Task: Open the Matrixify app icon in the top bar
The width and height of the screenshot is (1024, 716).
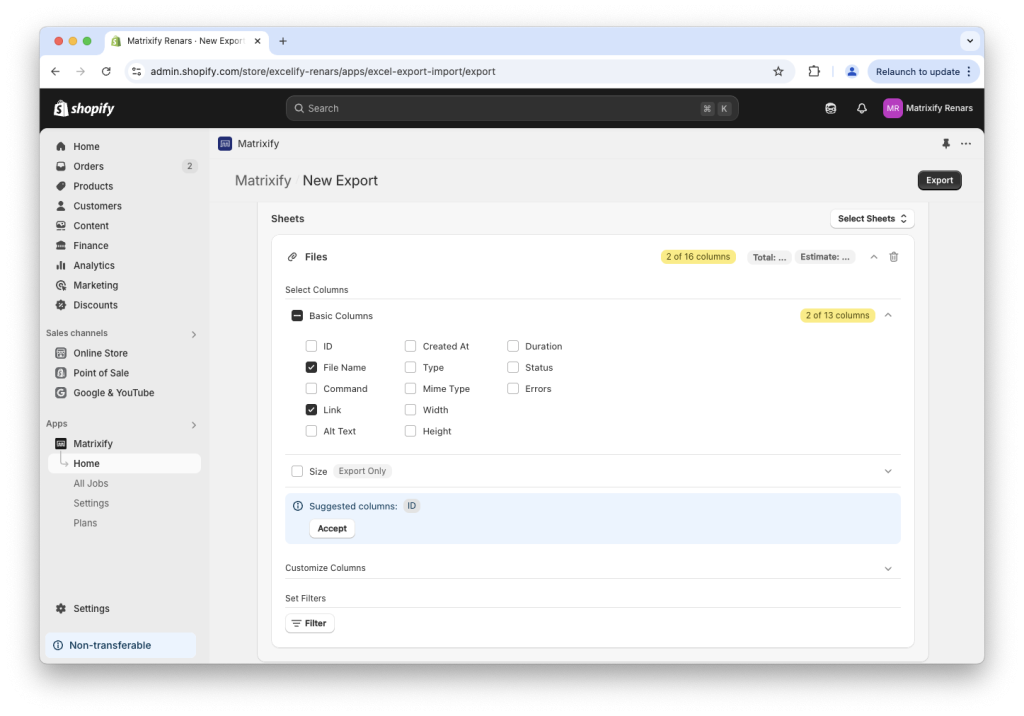Action: tap(225, 143)
